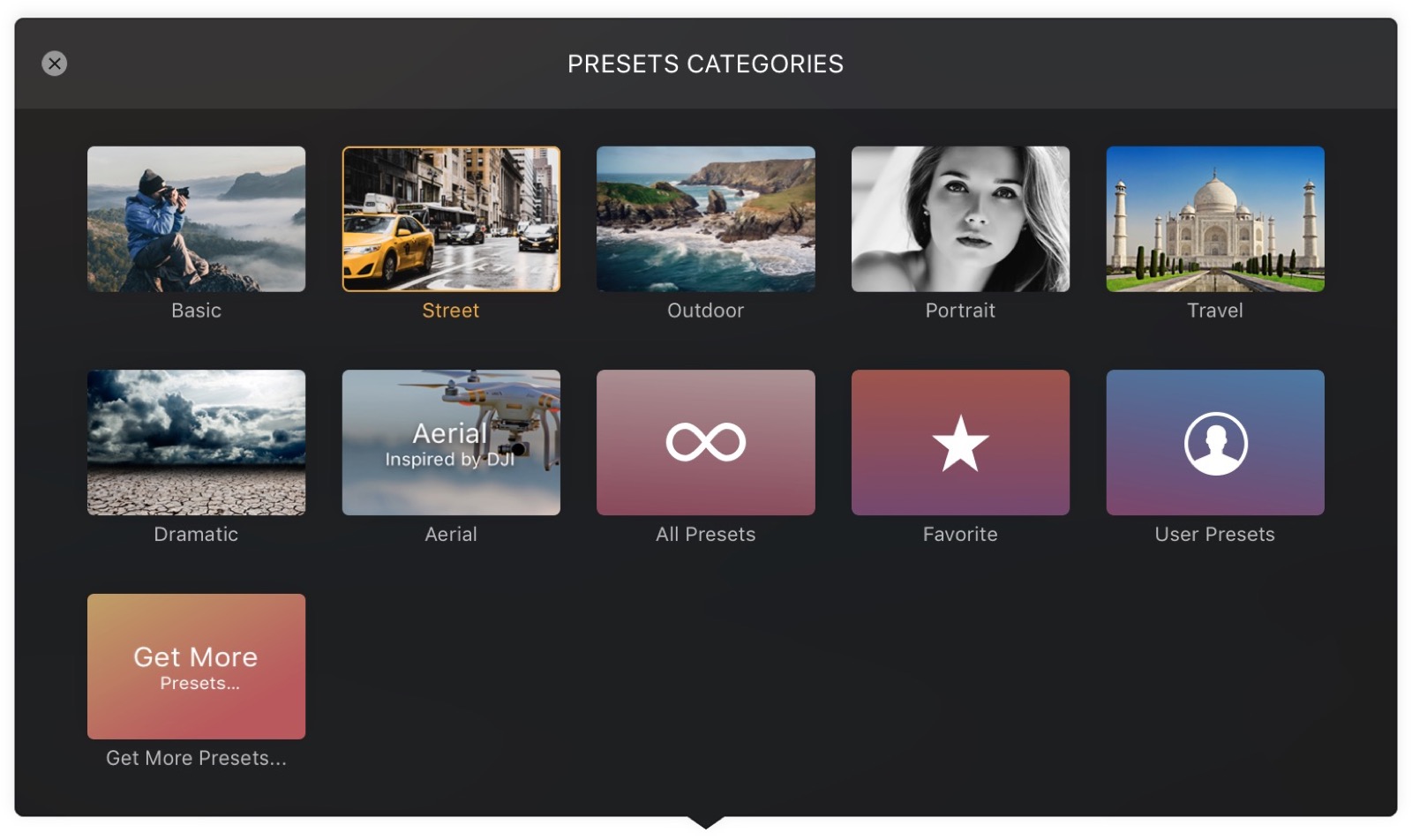Choose the Outdoor coastline thumbnail

click(x=705, y=219)
